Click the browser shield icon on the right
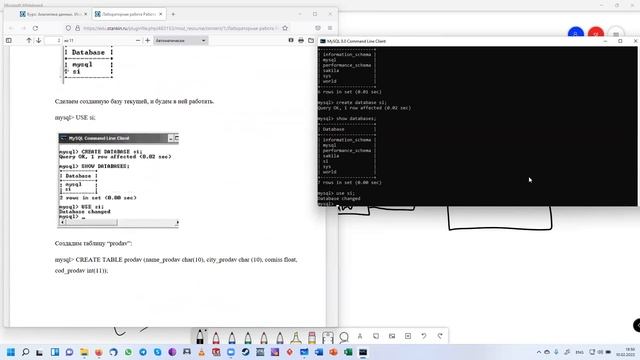Viewport: 640px width, 360px height. [318, 28]
